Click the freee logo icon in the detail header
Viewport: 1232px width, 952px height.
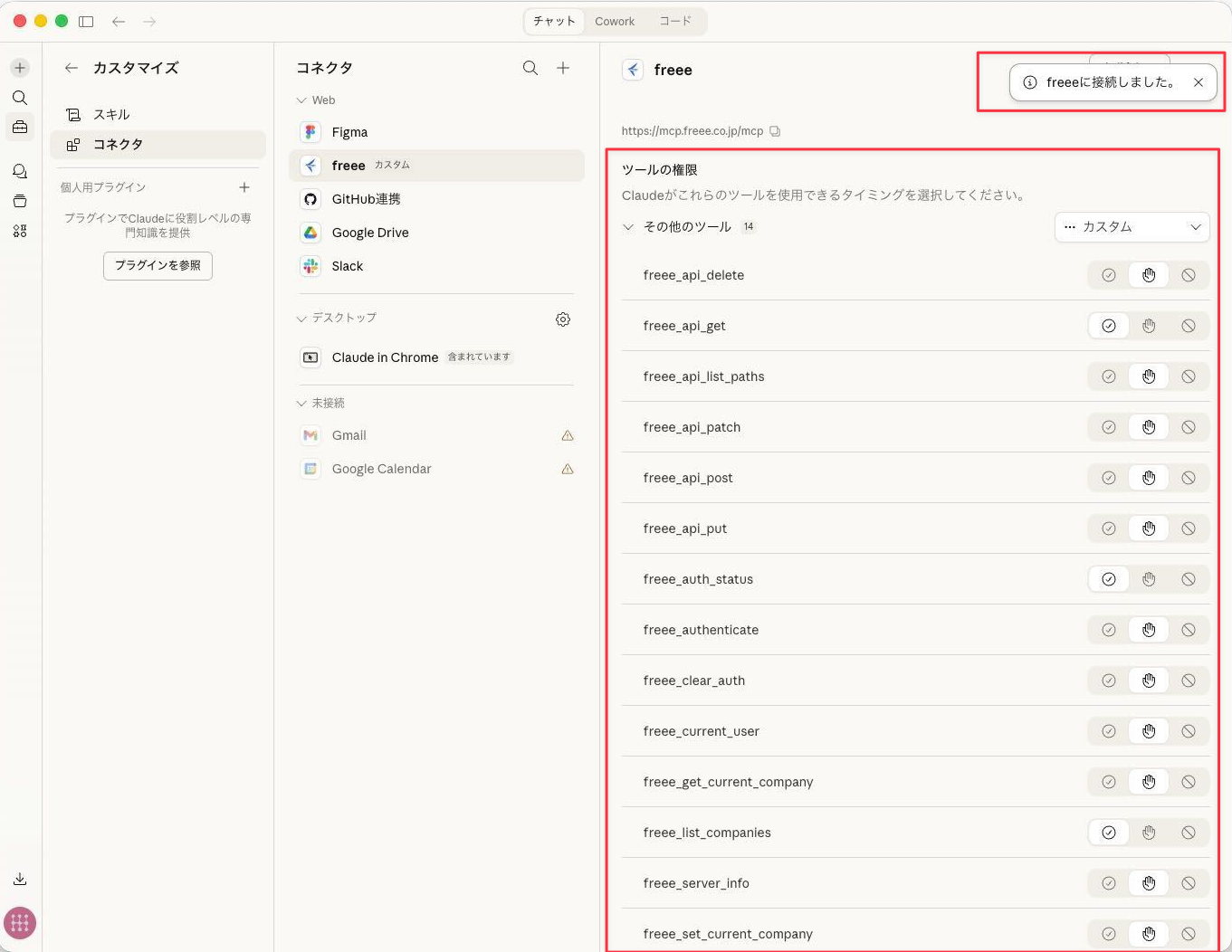[x=634, y=70]
